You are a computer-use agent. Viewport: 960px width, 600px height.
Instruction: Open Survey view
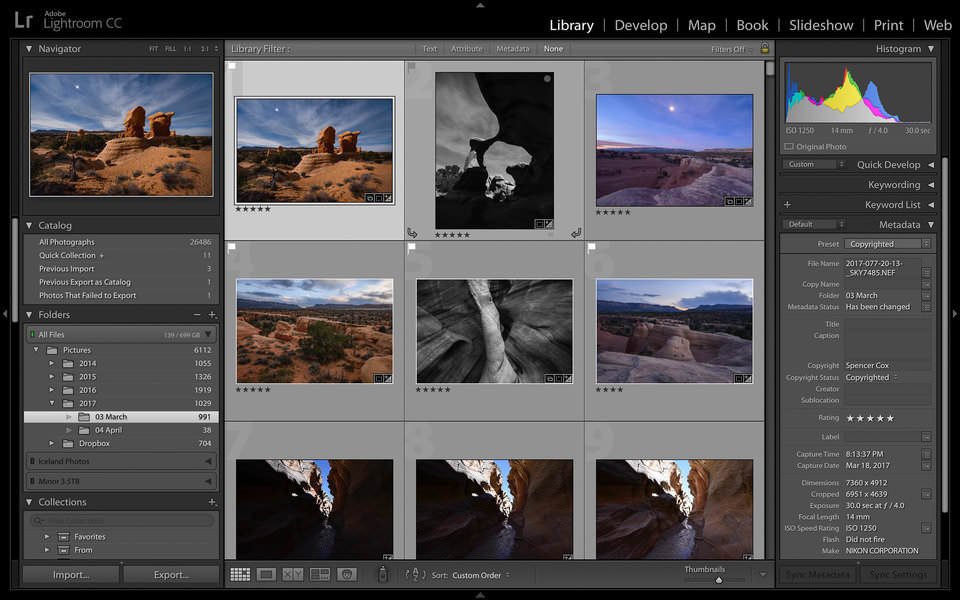(320, 574)
